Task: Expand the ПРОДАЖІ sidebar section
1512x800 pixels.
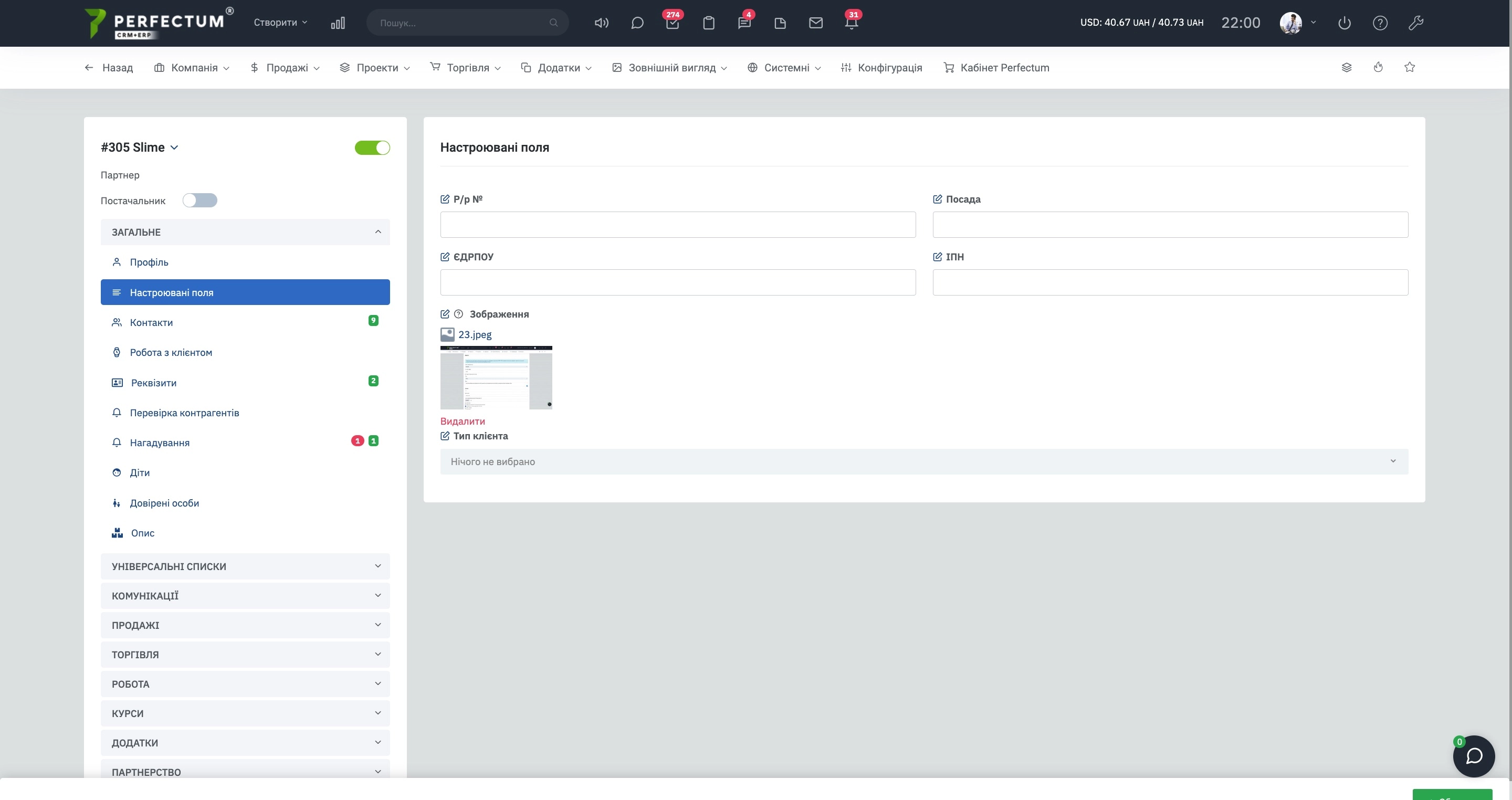Action: pyautogui.click(x=245, y=625)
